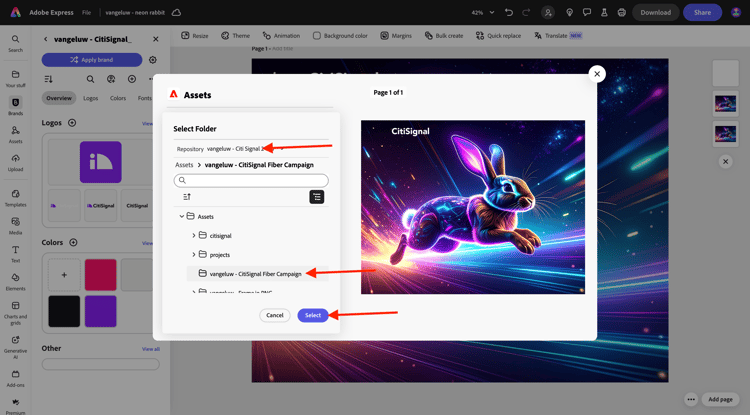Open the Search panel in sidebar

(x=15, y=43)
